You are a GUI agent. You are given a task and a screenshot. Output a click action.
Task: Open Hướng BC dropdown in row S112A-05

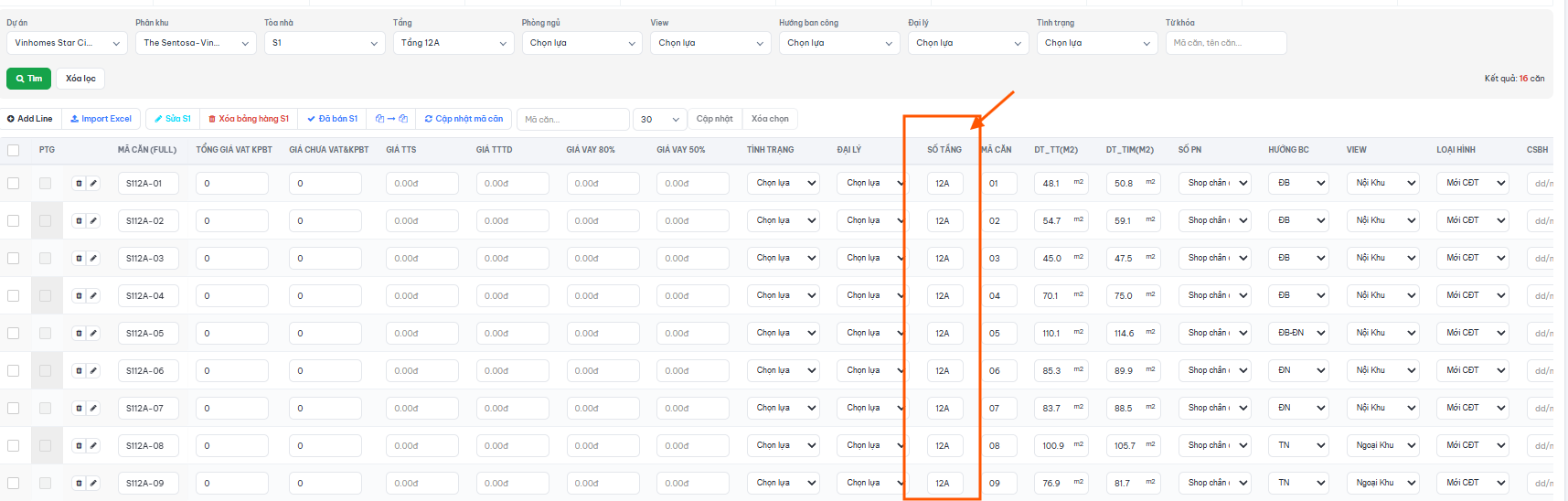coord(1299,334)
